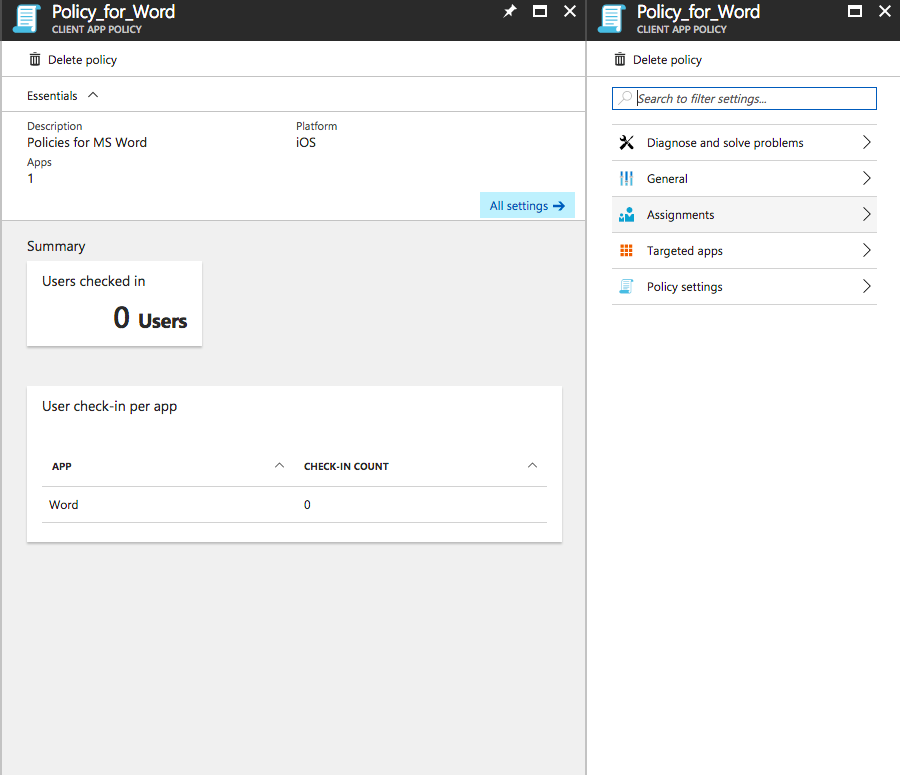Click the Users checked in summary tile
This screenshot has height=775, width=900.
(114, 303)
